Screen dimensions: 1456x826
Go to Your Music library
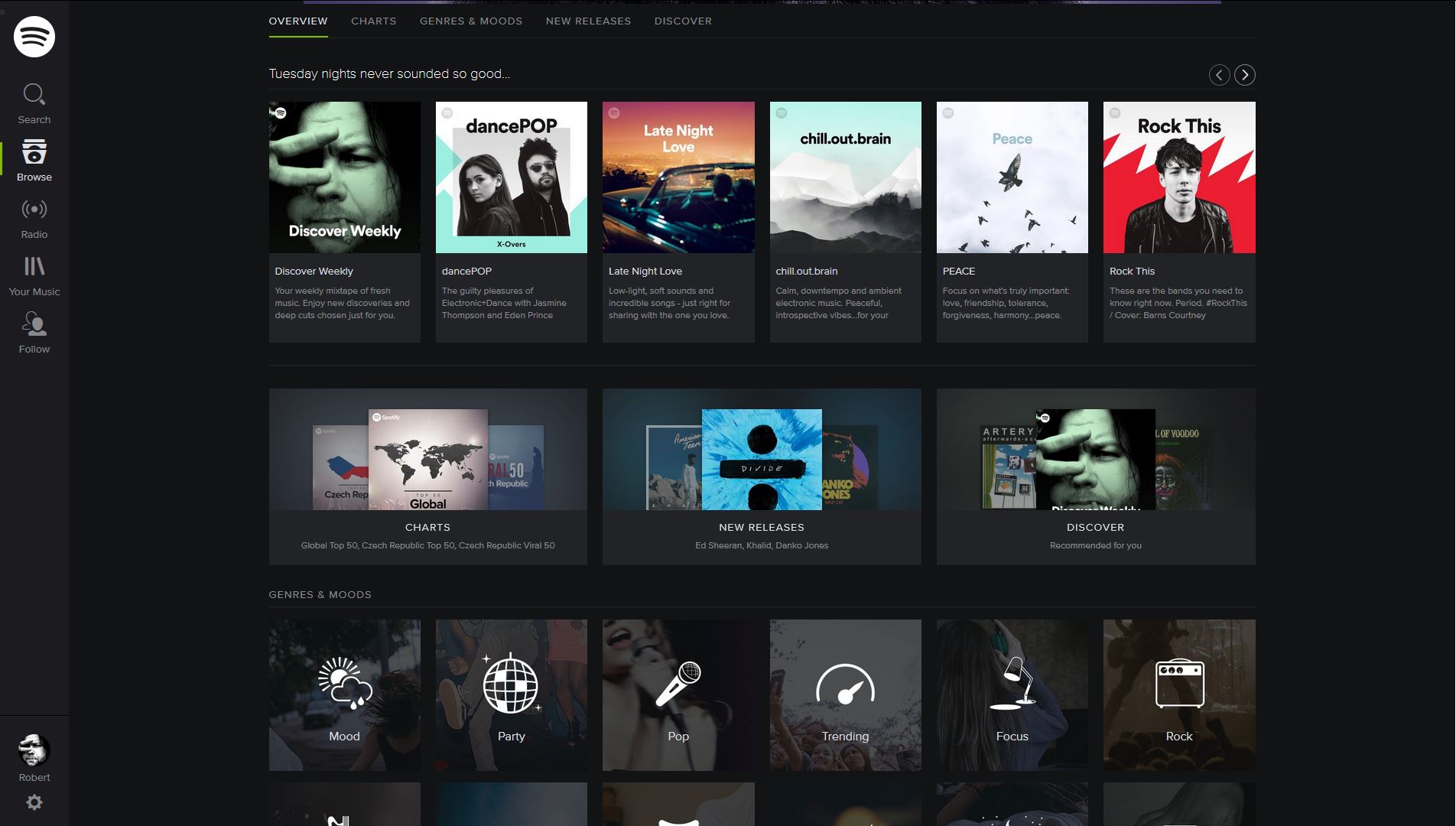34,276
